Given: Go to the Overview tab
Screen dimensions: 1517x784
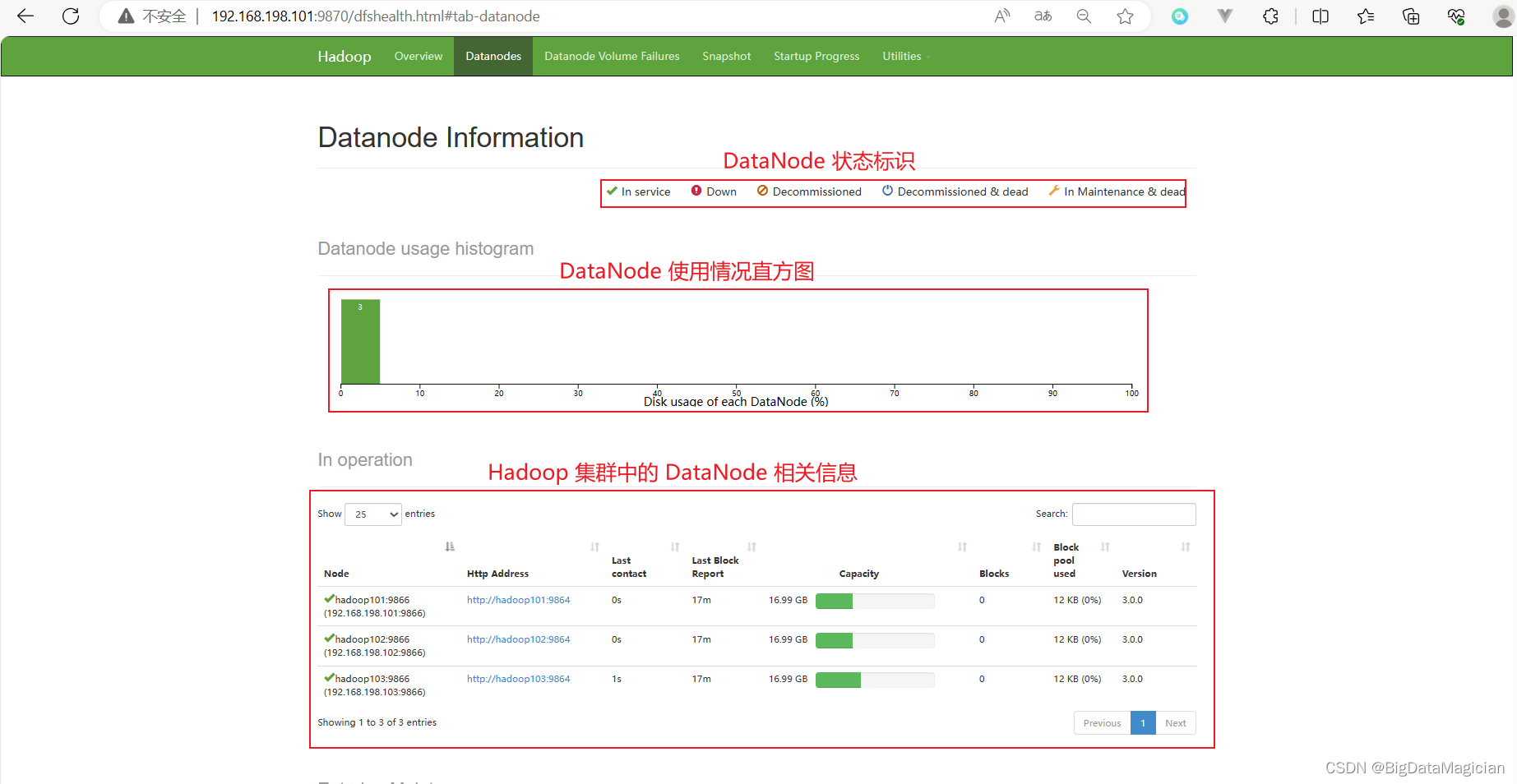Looking at the screenshot, I should pos(419,56).
